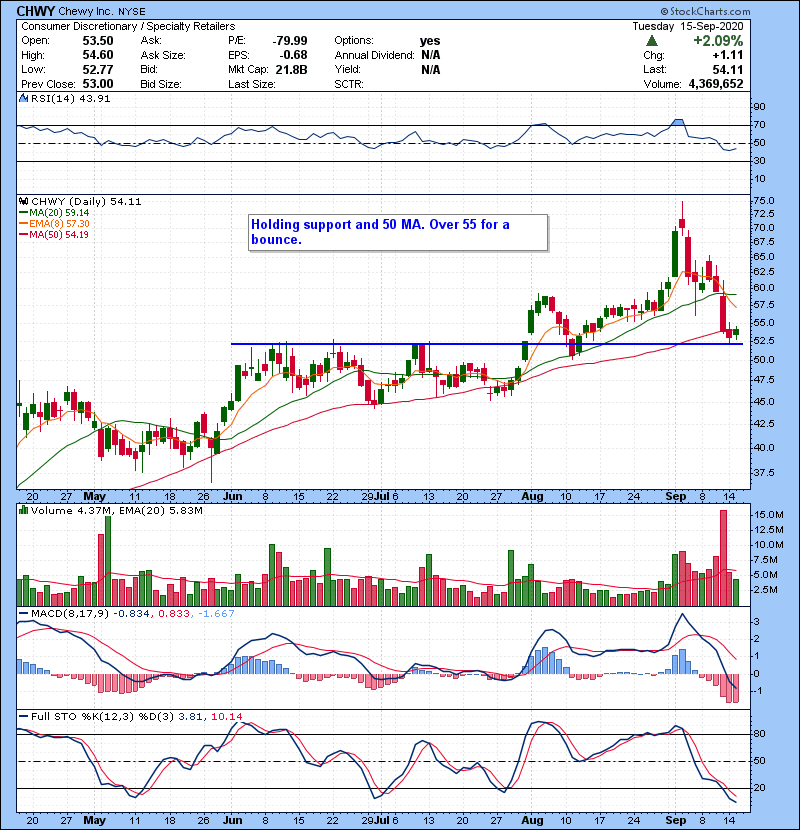800x830 pixels.
Task: Click the +2.09% percent change
Action: pos(718,41)
